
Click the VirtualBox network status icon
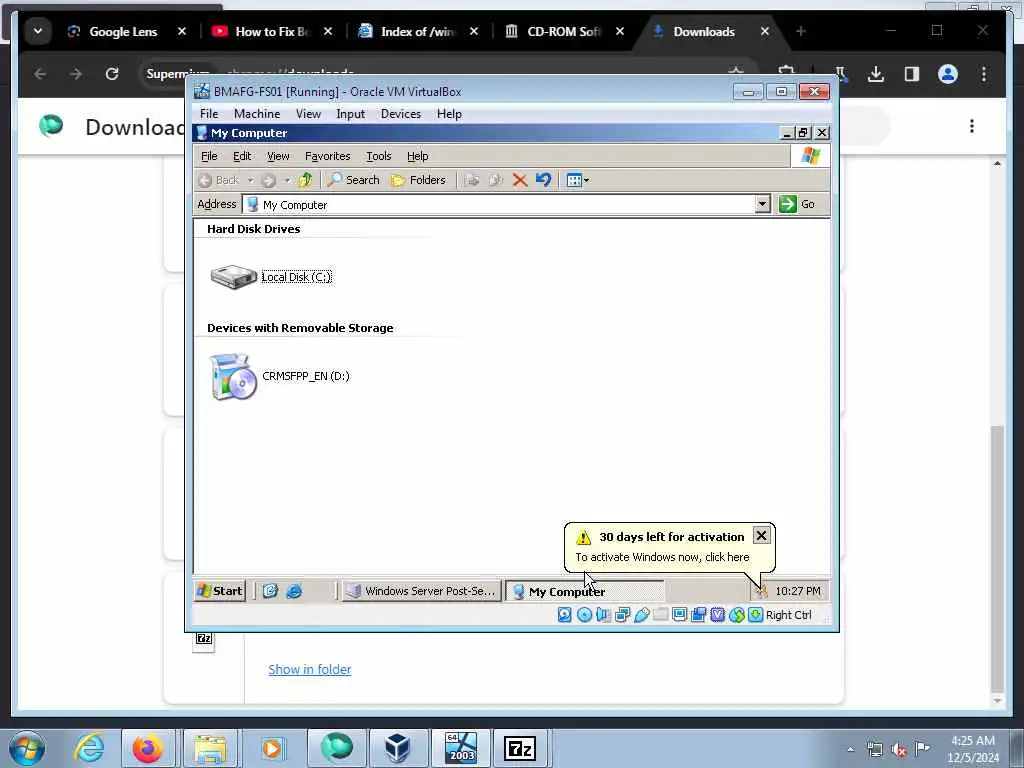pyautogui.click(x=622, y=615)
